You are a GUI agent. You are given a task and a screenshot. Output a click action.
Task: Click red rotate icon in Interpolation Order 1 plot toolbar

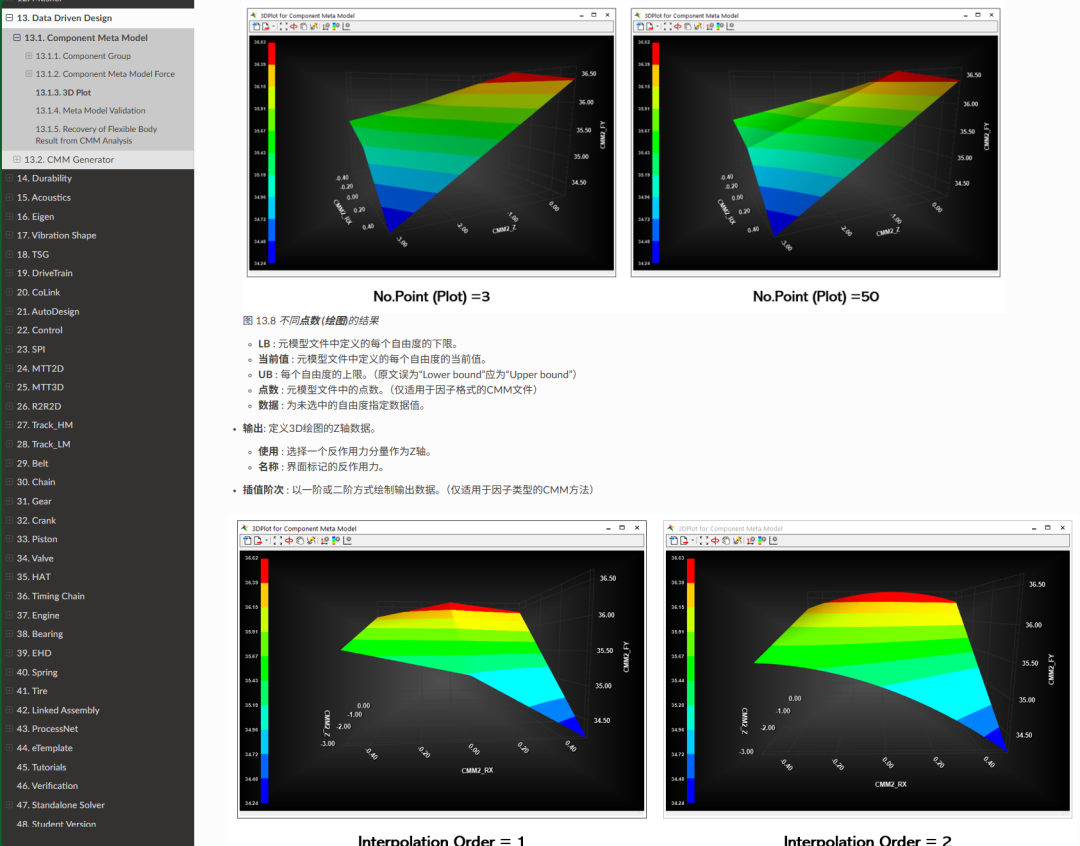[289, 540]
